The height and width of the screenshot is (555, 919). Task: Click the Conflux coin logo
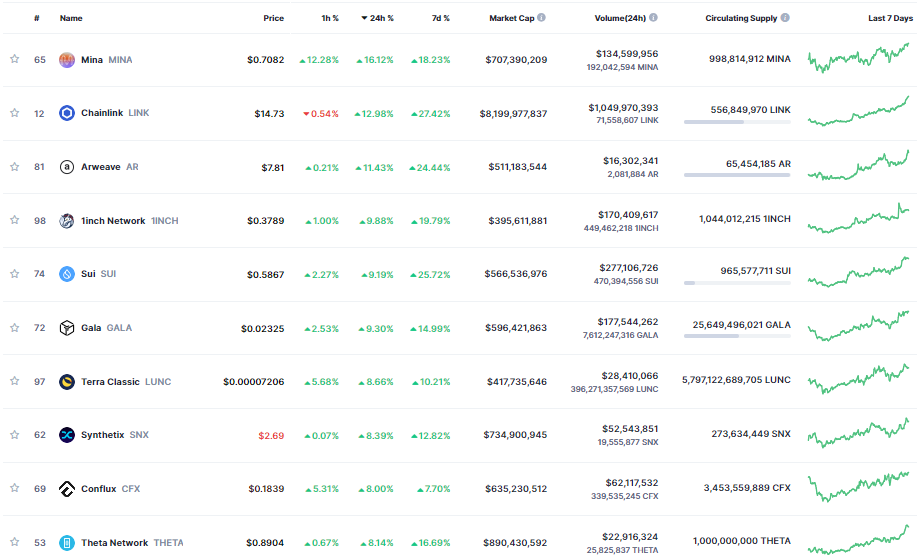67,489
